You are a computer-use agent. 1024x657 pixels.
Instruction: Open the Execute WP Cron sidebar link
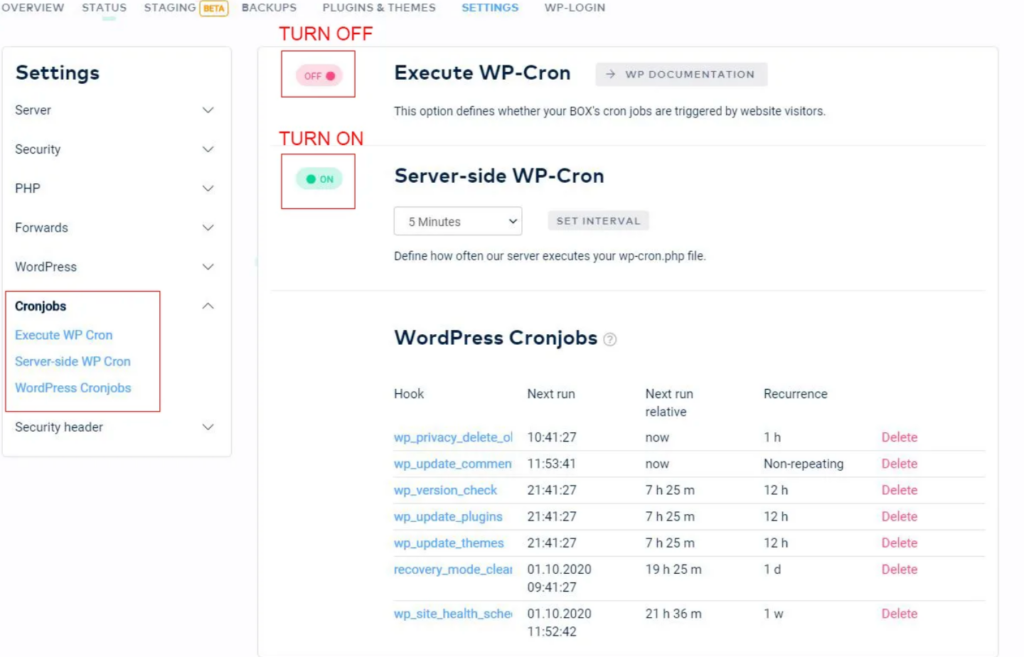point(63,335)
